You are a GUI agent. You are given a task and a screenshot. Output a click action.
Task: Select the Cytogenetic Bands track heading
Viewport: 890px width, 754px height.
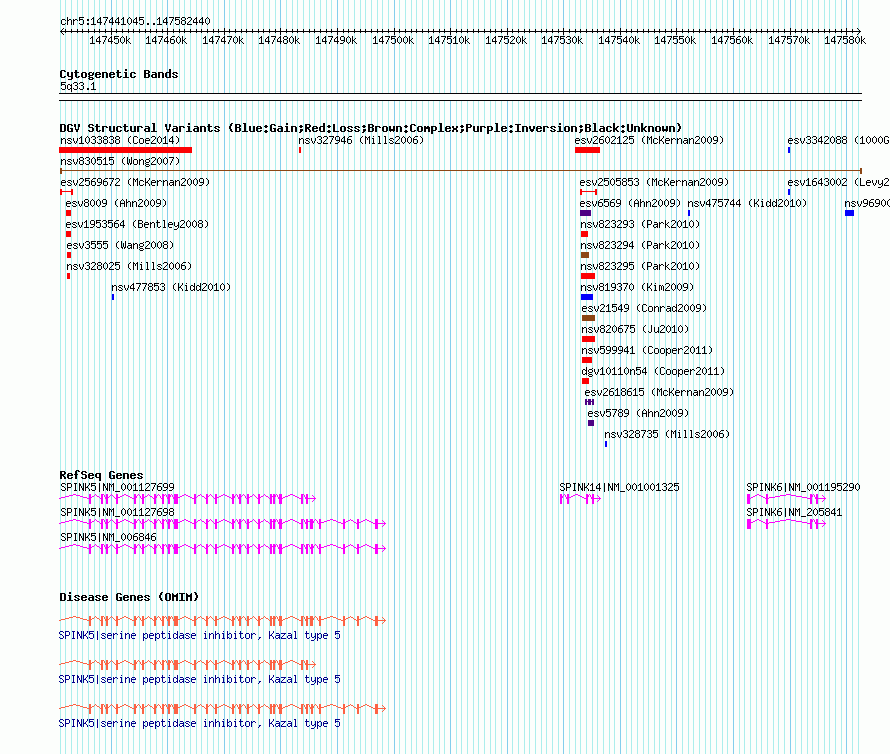[119, 74]
